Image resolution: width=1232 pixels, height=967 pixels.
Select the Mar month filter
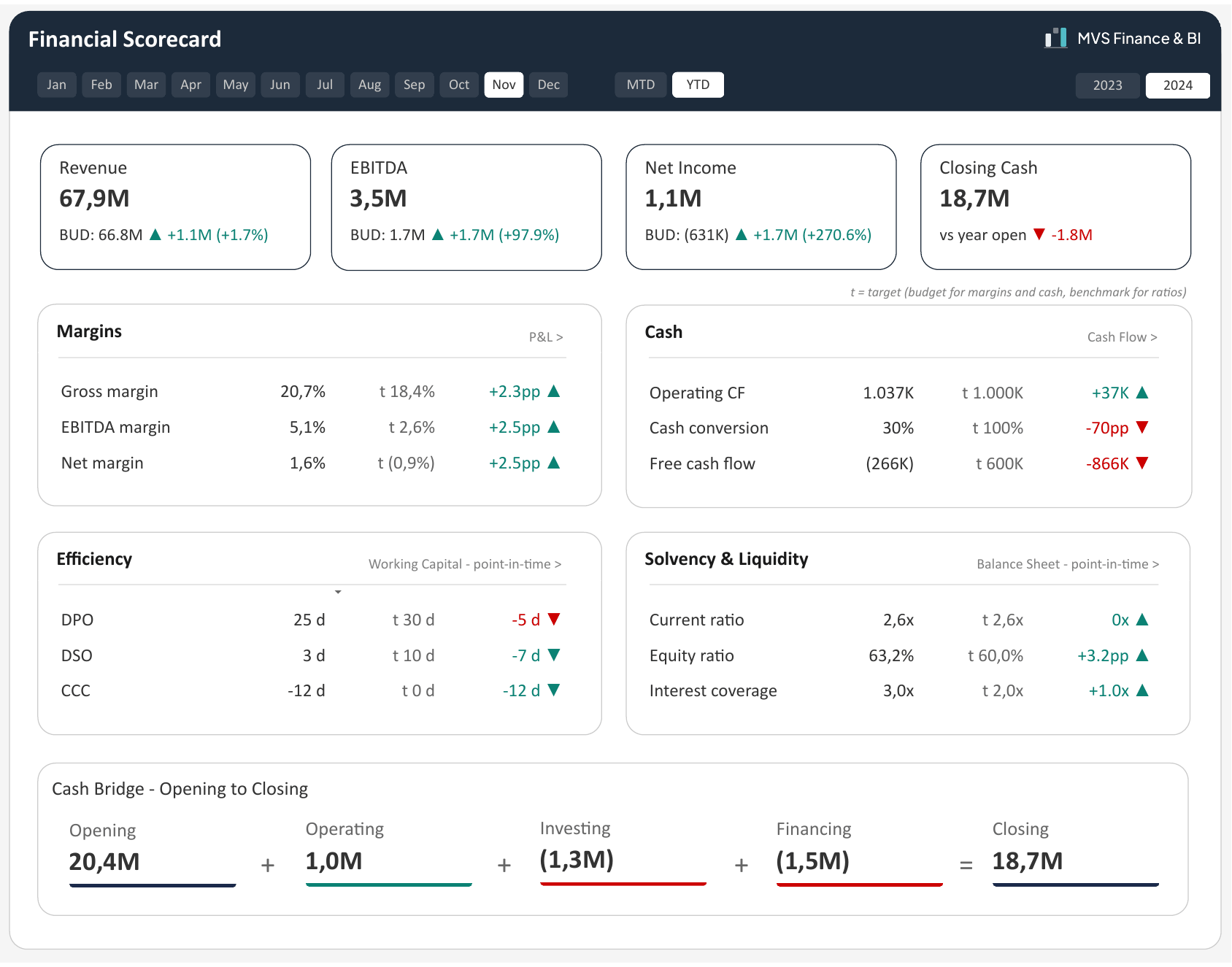[x=146, y=85]
